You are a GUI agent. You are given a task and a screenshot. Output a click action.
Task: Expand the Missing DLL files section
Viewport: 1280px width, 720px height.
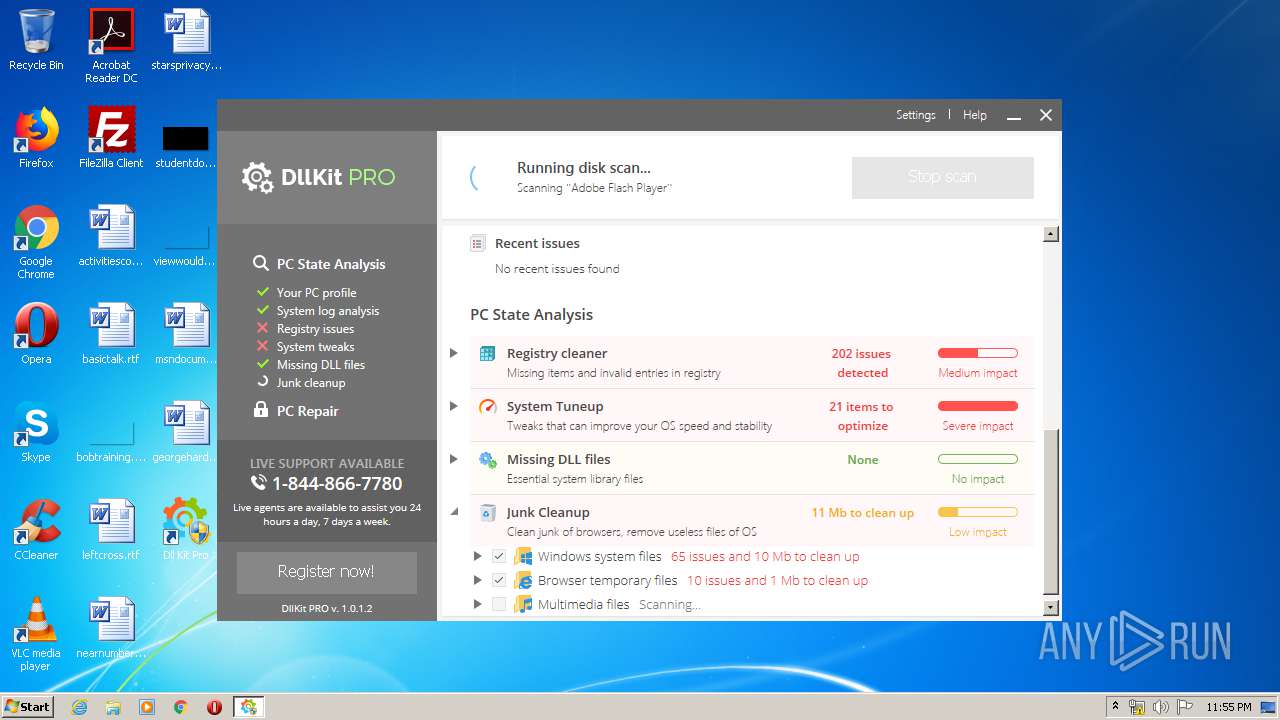(x=453, y=459)
